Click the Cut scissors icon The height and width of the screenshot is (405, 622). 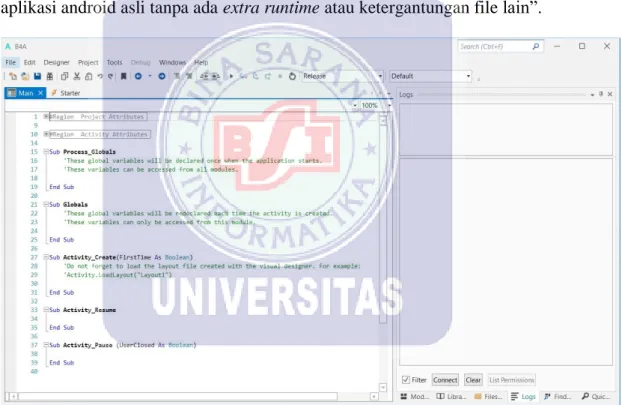point(77,76)
